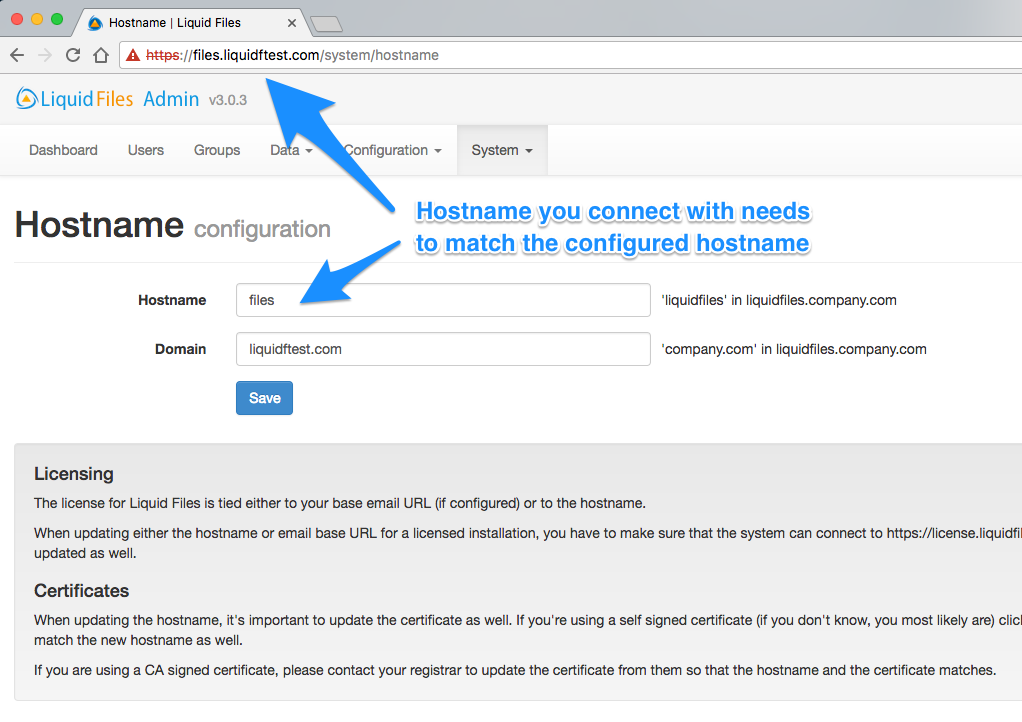The height and width of the screenshot is (722, 1022).
Task: Click the Liquid Files favicon on the browser tab
Action: tap(93, 22)
